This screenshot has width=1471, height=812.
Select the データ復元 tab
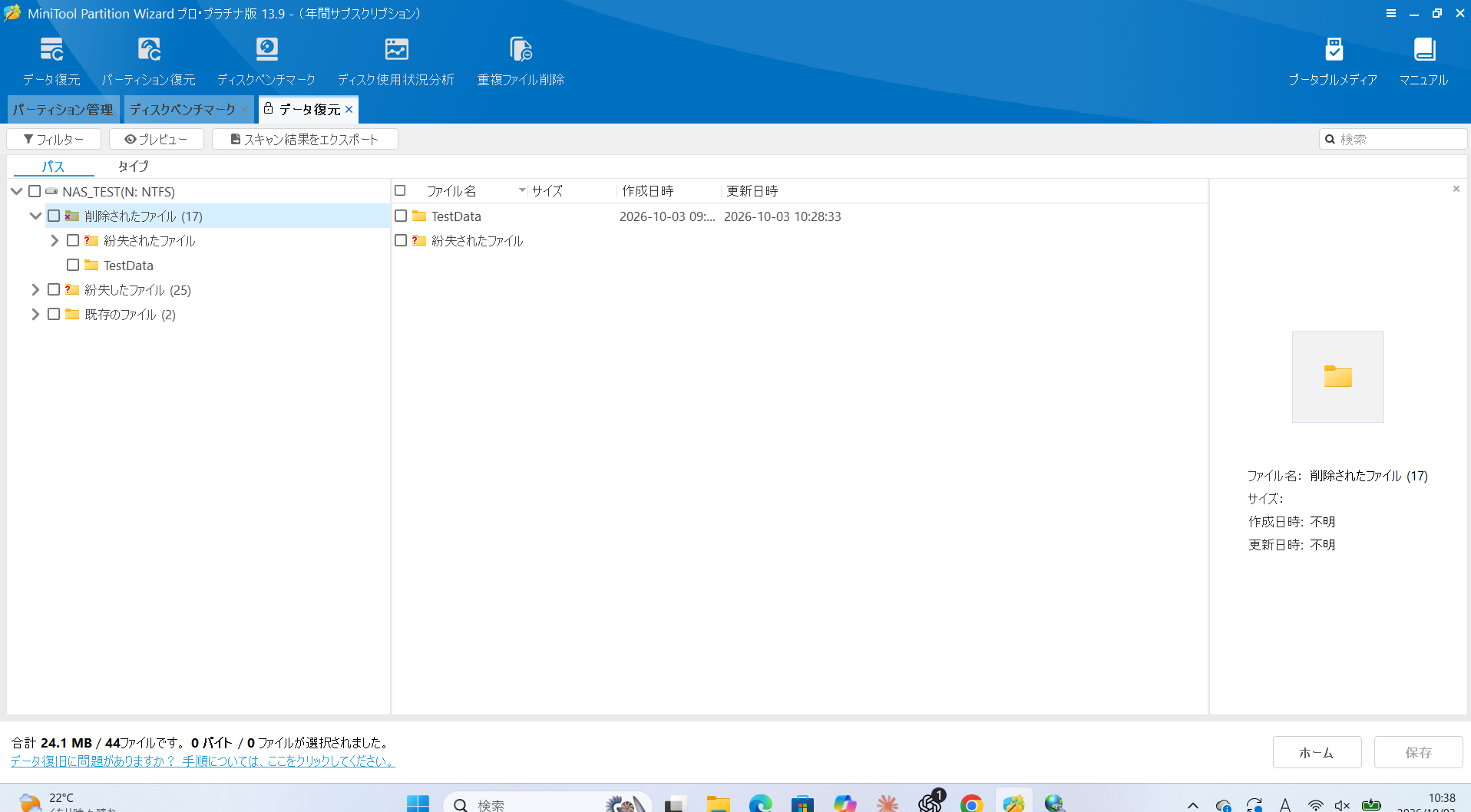coord(309,110)
